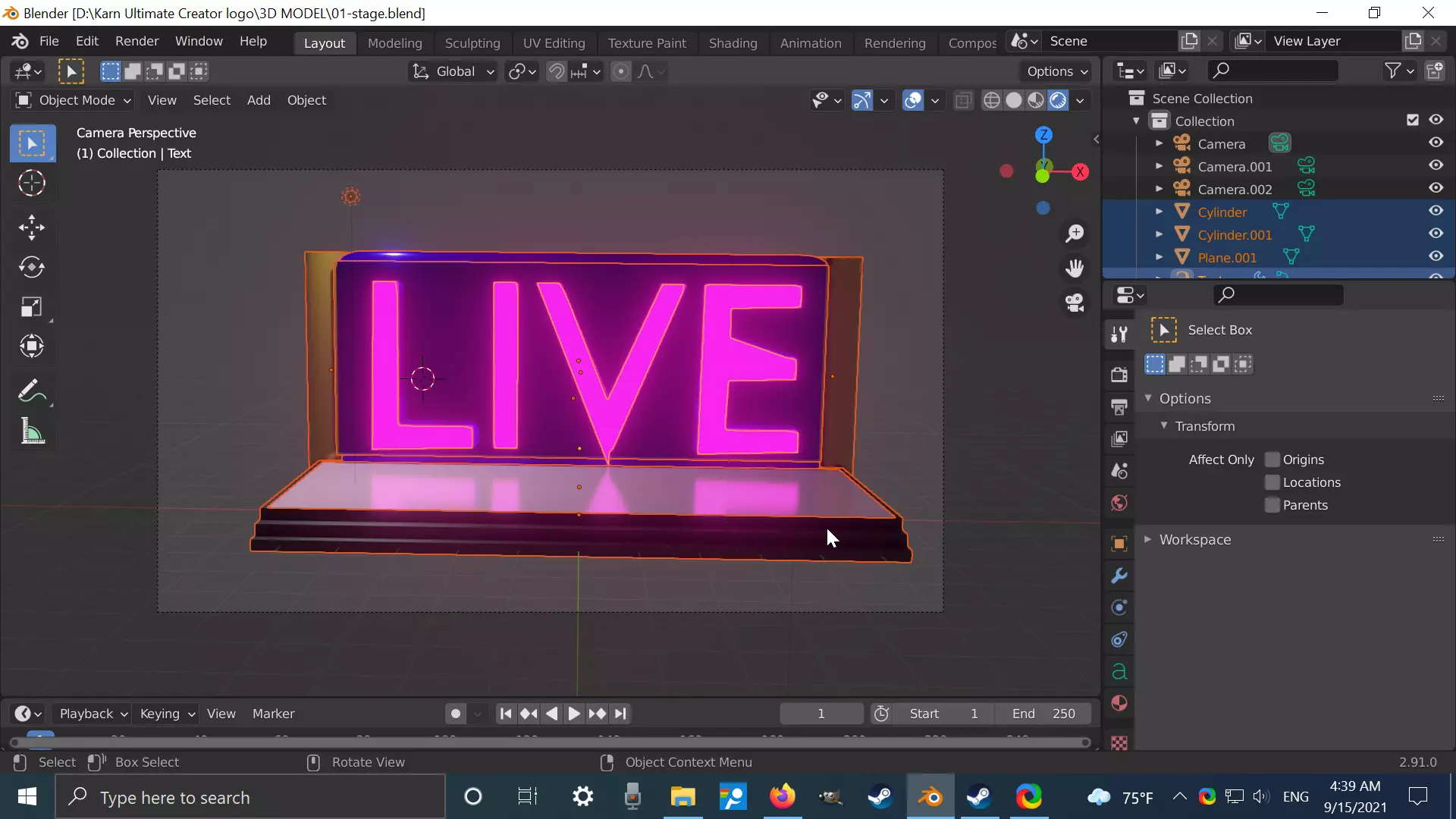This screenshot has width=1456, height=819.
Task: Click the End frame 250 field
Action: click(x=1043, y=714)
